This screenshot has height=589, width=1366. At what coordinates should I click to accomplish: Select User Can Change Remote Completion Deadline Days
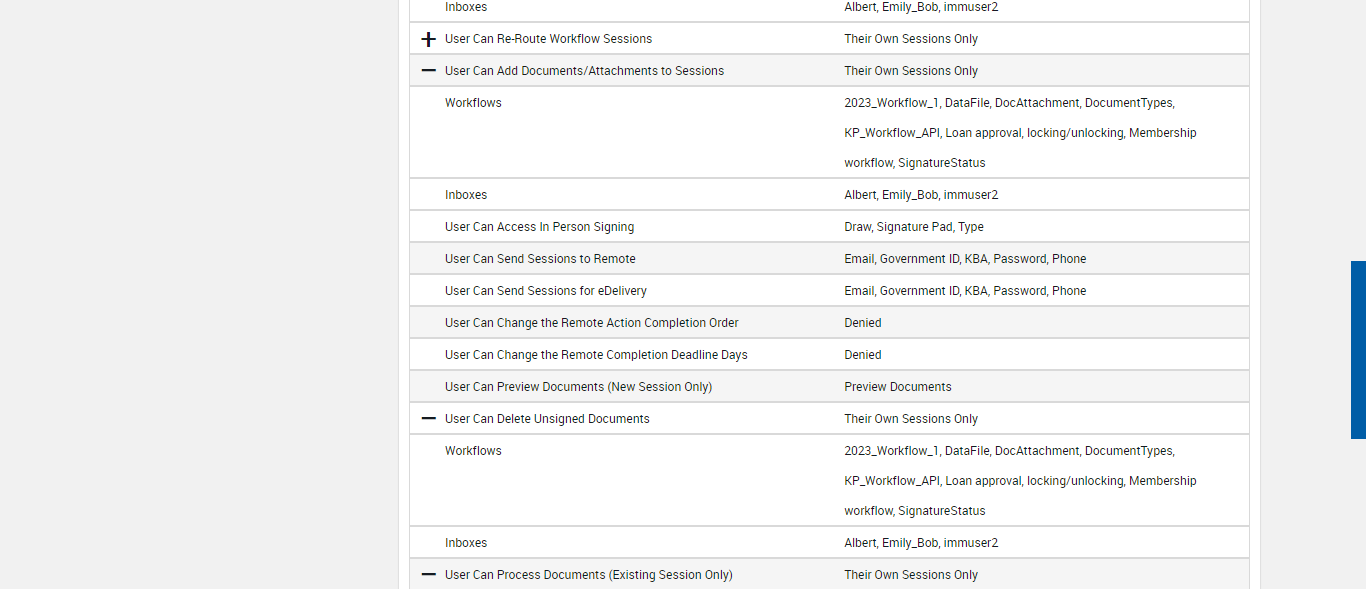(596, 355)
